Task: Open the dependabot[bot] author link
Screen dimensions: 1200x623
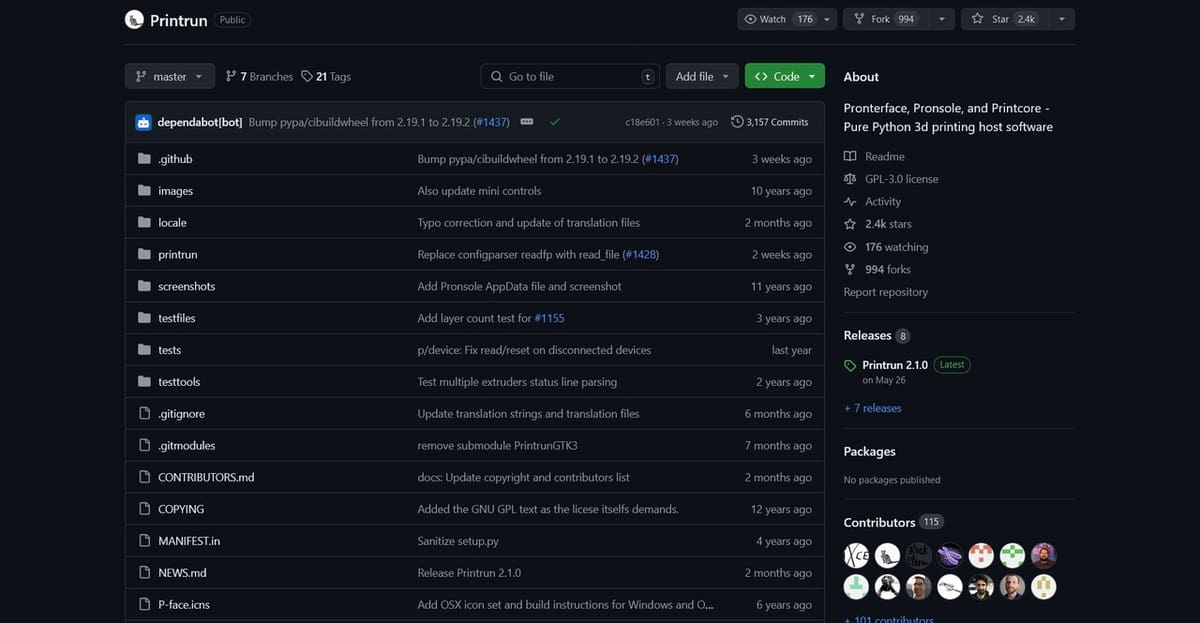Action: 200,122
